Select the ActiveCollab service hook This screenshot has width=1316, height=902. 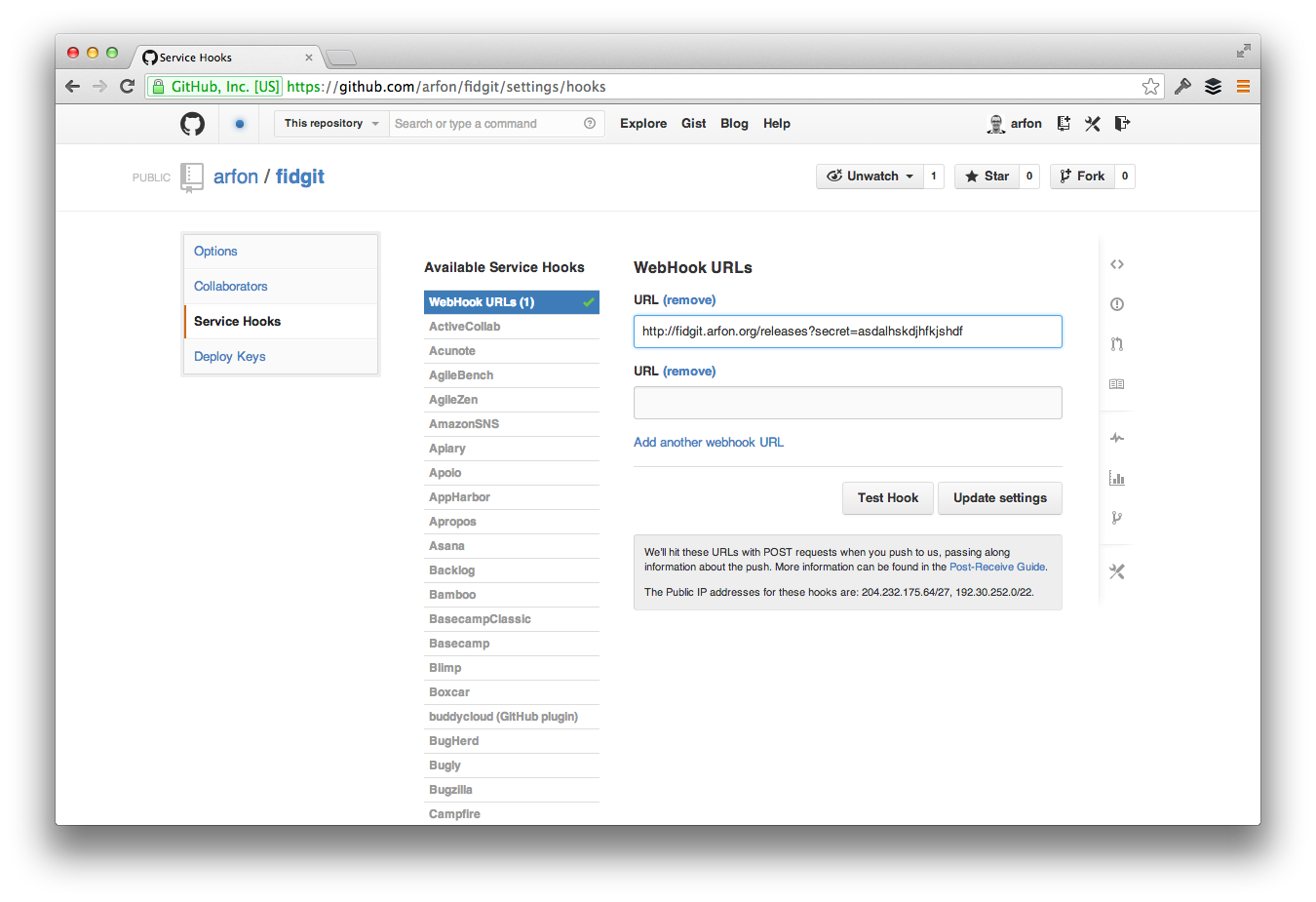[512, 327]
